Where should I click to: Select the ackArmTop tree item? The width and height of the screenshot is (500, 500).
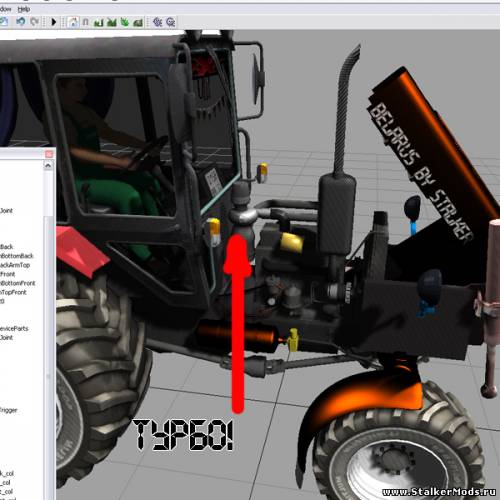coord(15,265)
